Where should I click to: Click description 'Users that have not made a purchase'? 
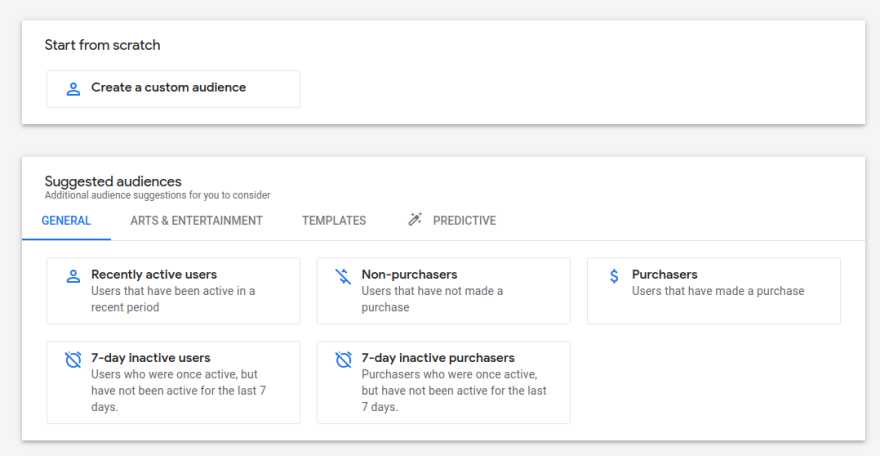coord(432,299)
